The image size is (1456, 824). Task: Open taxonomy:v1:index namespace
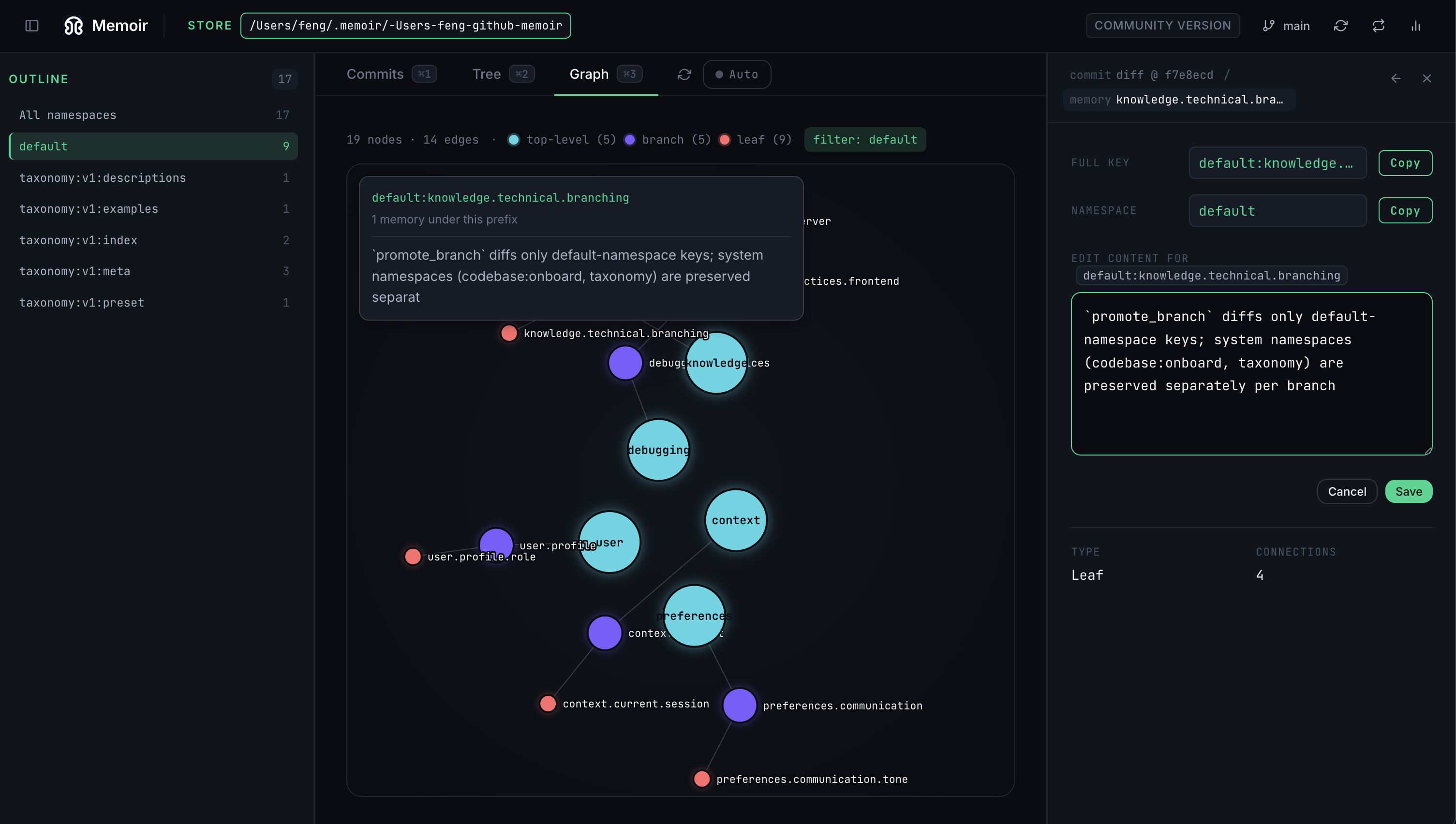(153, 240)
